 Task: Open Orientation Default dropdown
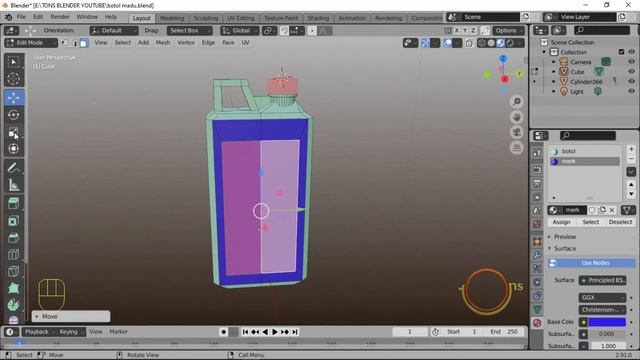click(x=113, y=31)
